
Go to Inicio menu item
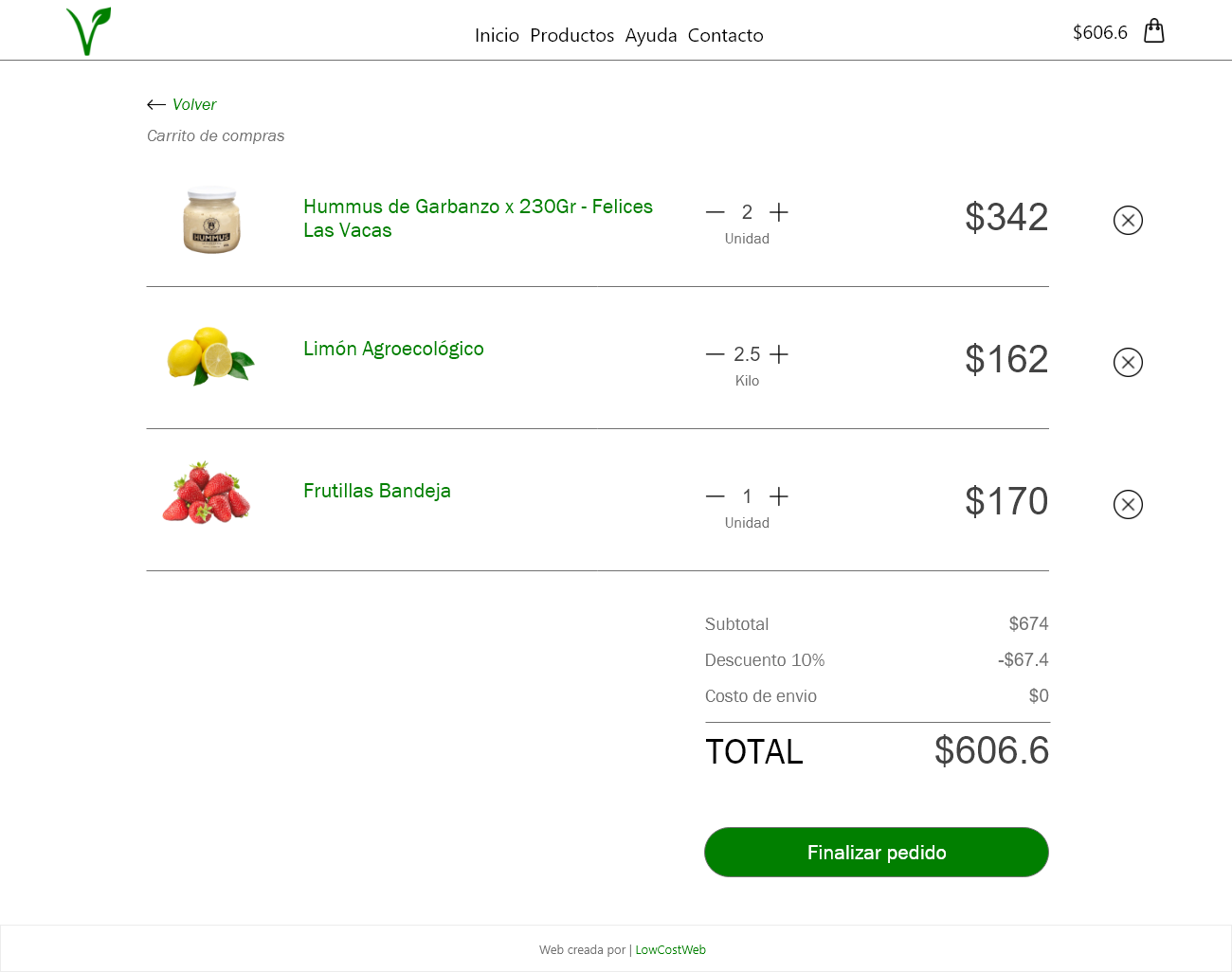coord(497,35)
